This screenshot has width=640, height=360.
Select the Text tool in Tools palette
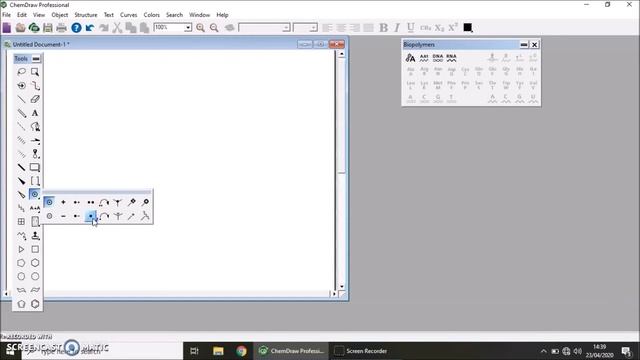[35, 113]
